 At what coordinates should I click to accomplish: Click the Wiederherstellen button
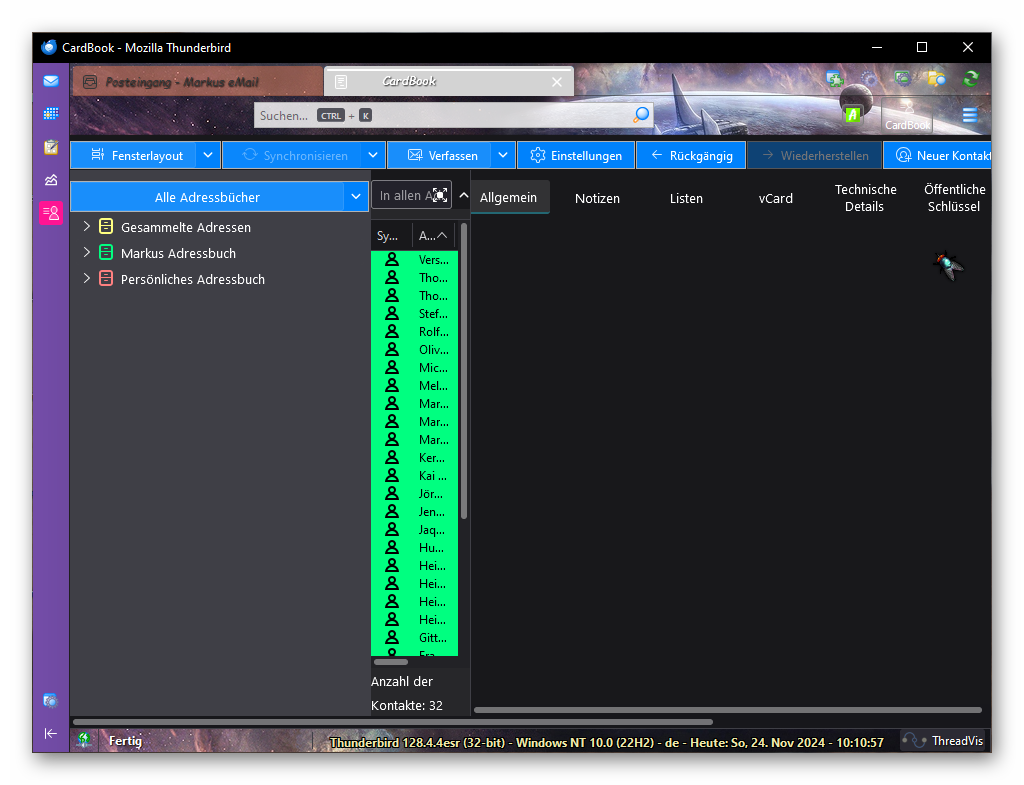815,155
